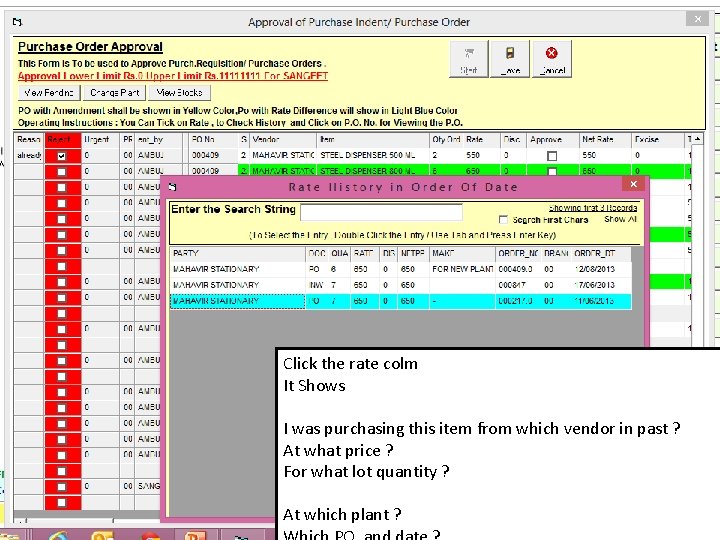Image resolution: width=720 pixels, height=540 pixels.
Task: Click the red Approval Lower Limit link text
Action: [x=173, y=76]
